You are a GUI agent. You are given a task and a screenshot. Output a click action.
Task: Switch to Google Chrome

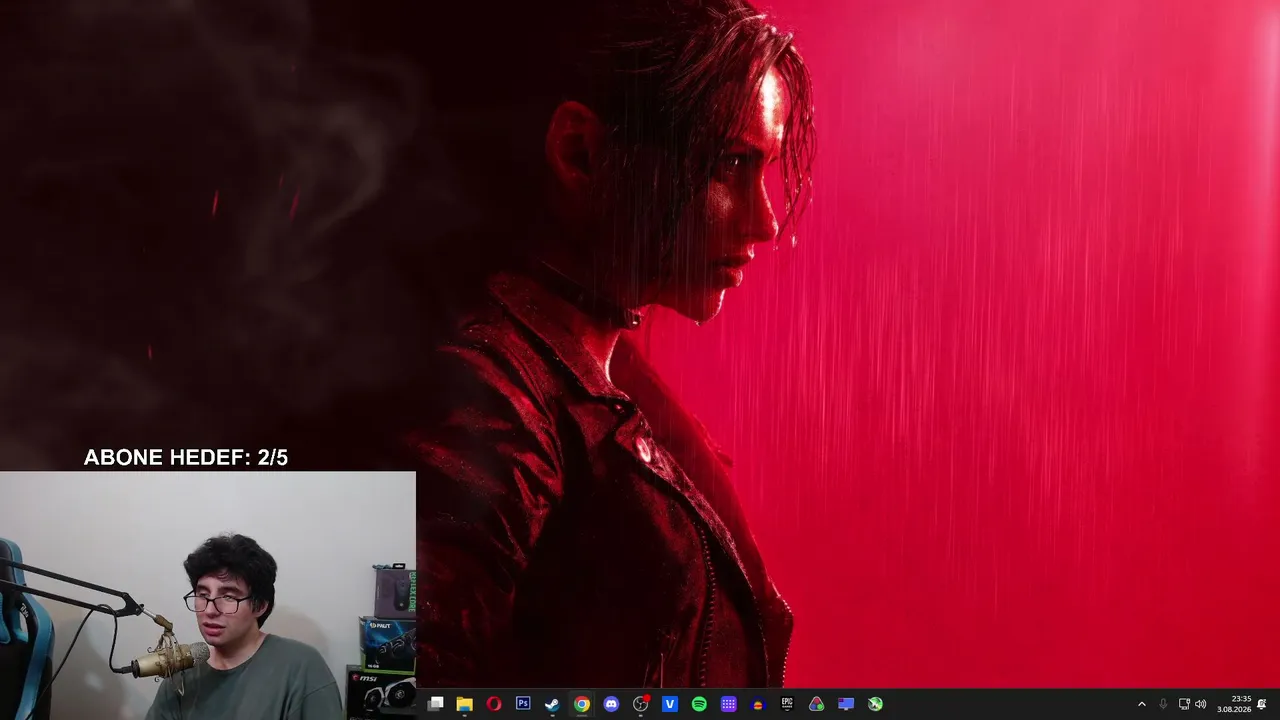582,704
